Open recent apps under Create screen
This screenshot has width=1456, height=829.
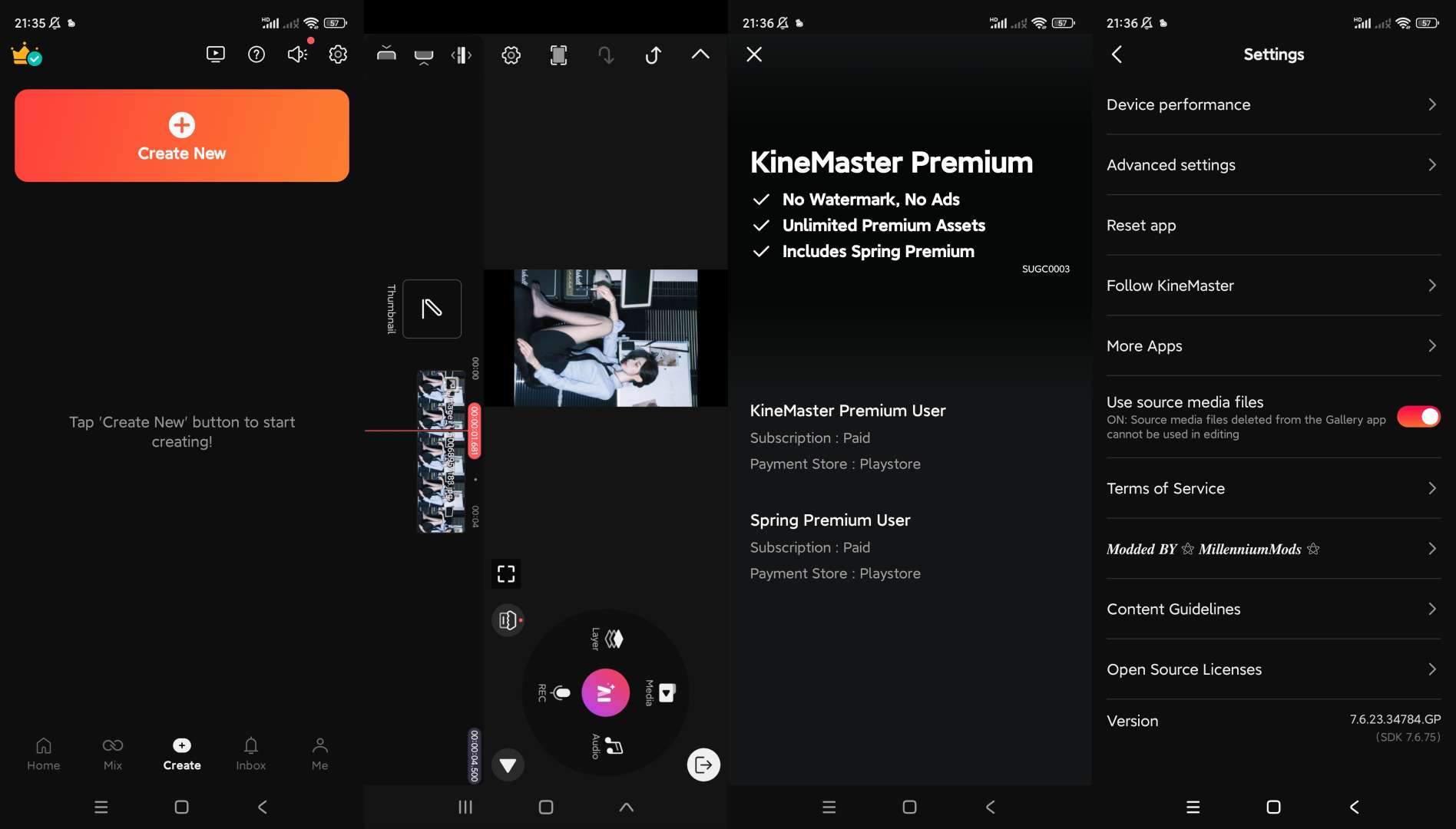101,807
